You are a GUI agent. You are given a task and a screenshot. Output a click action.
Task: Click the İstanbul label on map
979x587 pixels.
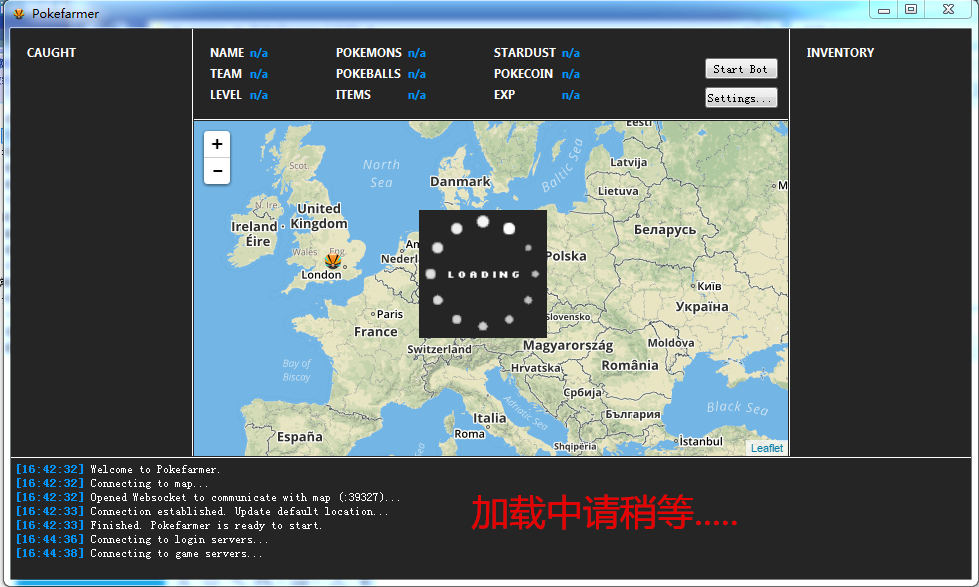tap(701, 441)
